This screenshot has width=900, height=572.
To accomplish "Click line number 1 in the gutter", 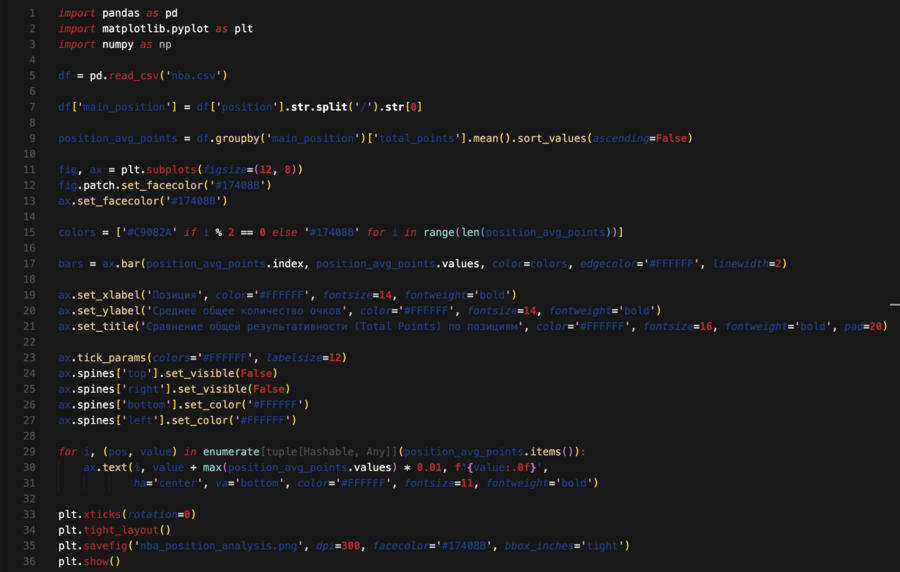I will pos(32,13).
